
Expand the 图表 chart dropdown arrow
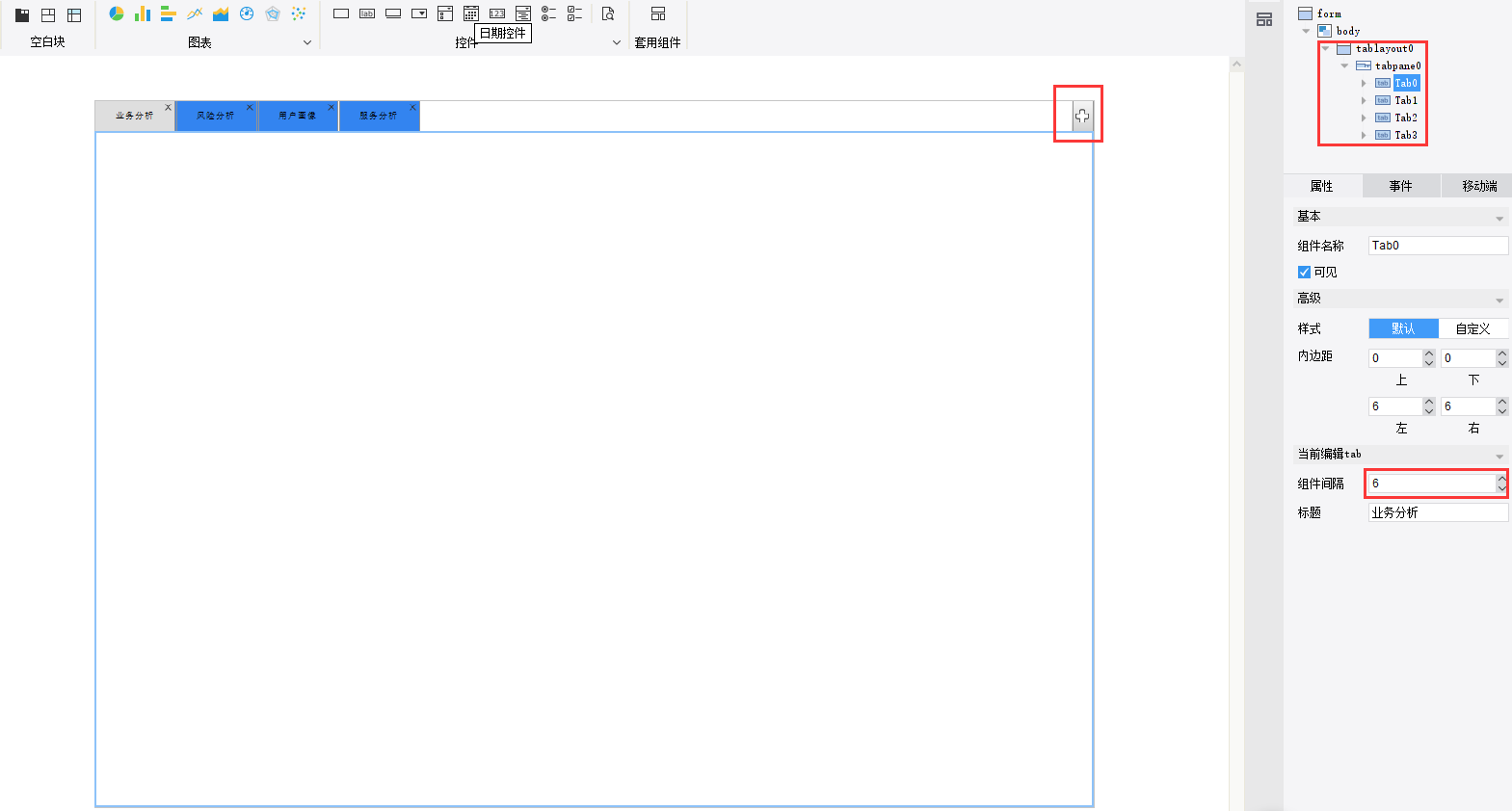pyautogui.click(x=307, y=42)
